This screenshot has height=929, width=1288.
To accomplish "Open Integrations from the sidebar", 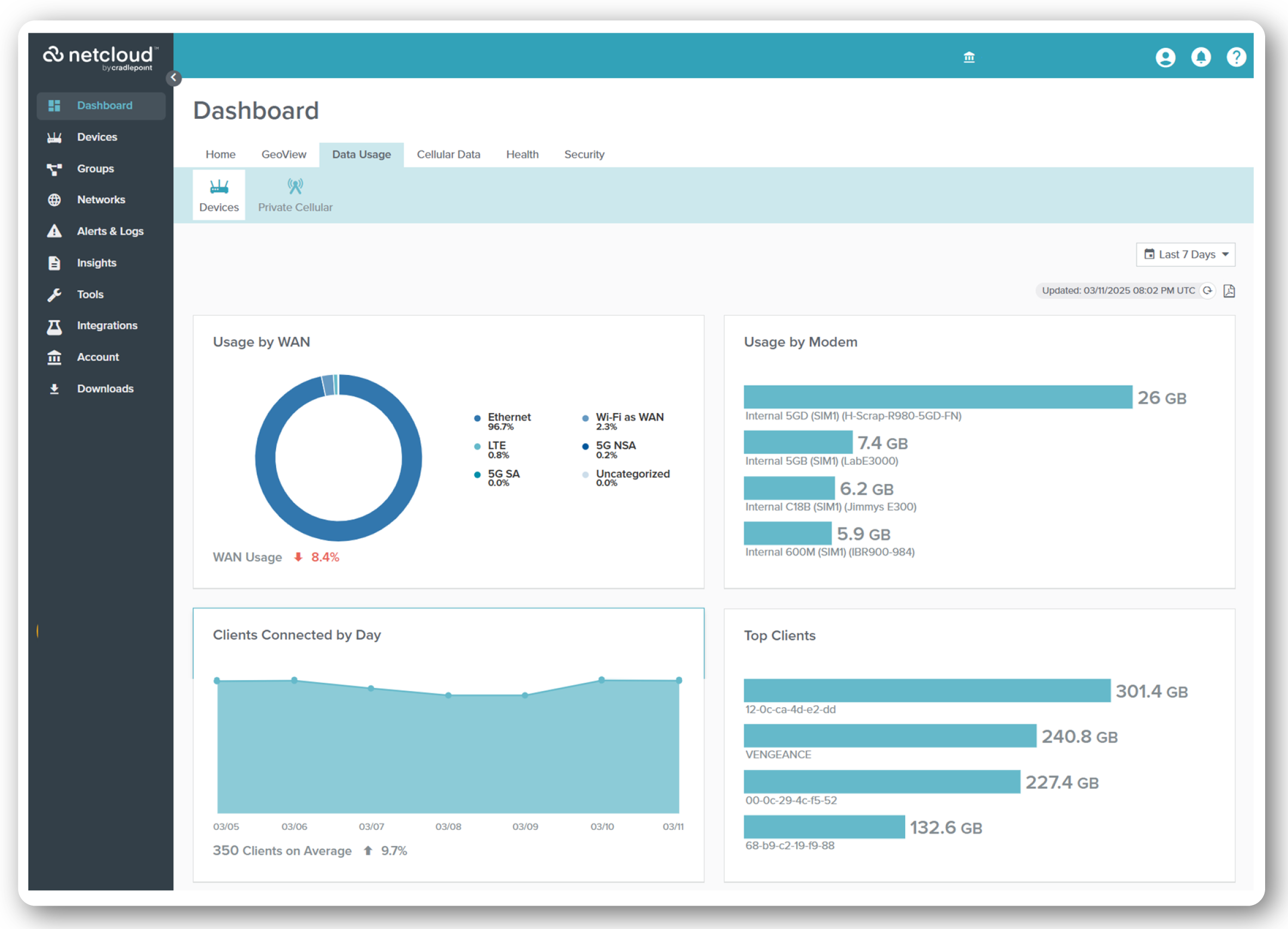I will [107, 326].
